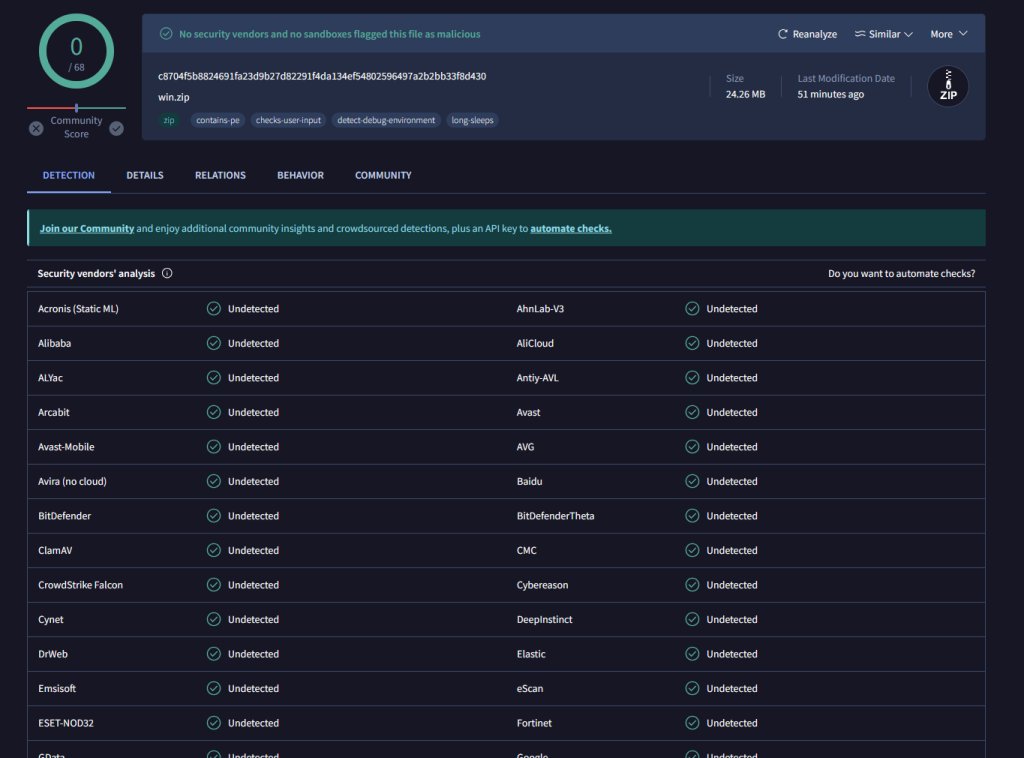This screenshot has width=1024, height=758.
Task: Open the Community tab
Action: coord(383,176)
